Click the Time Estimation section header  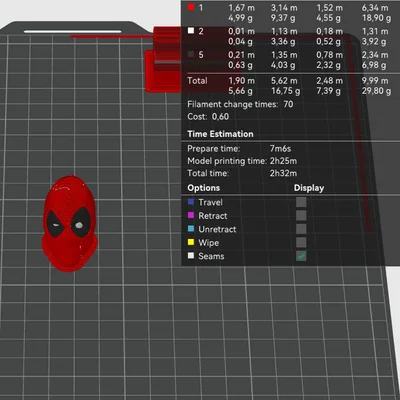(x=220, y=134)
